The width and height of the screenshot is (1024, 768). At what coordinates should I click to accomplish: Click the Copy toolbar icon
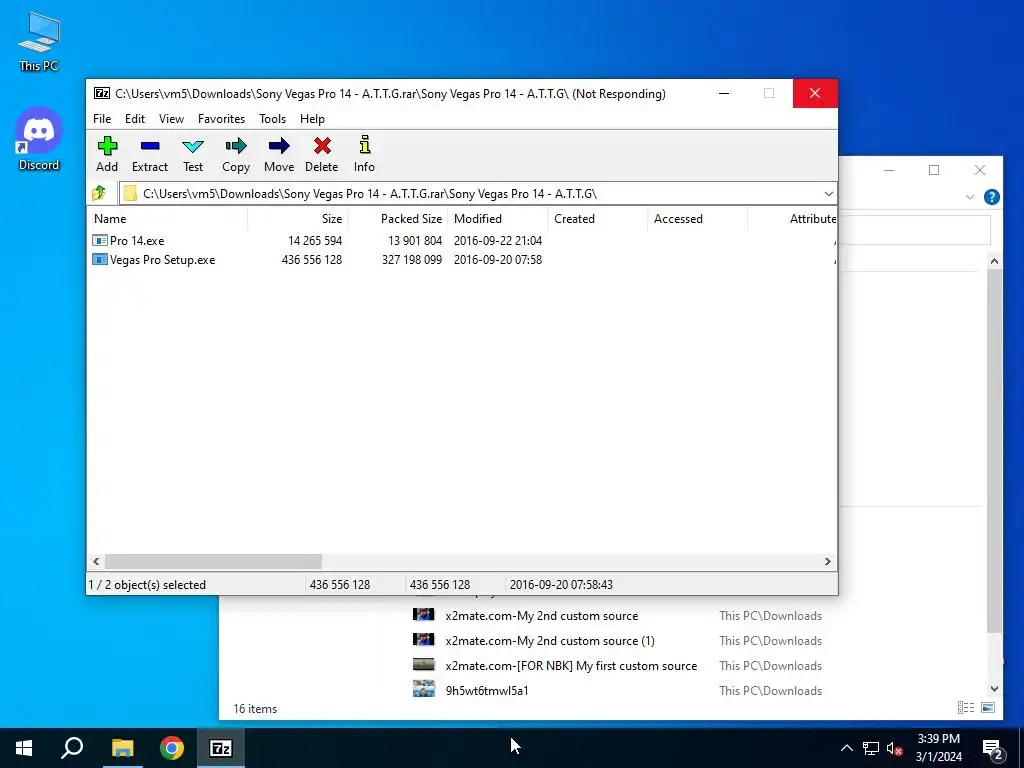click(x=236, y=146)
